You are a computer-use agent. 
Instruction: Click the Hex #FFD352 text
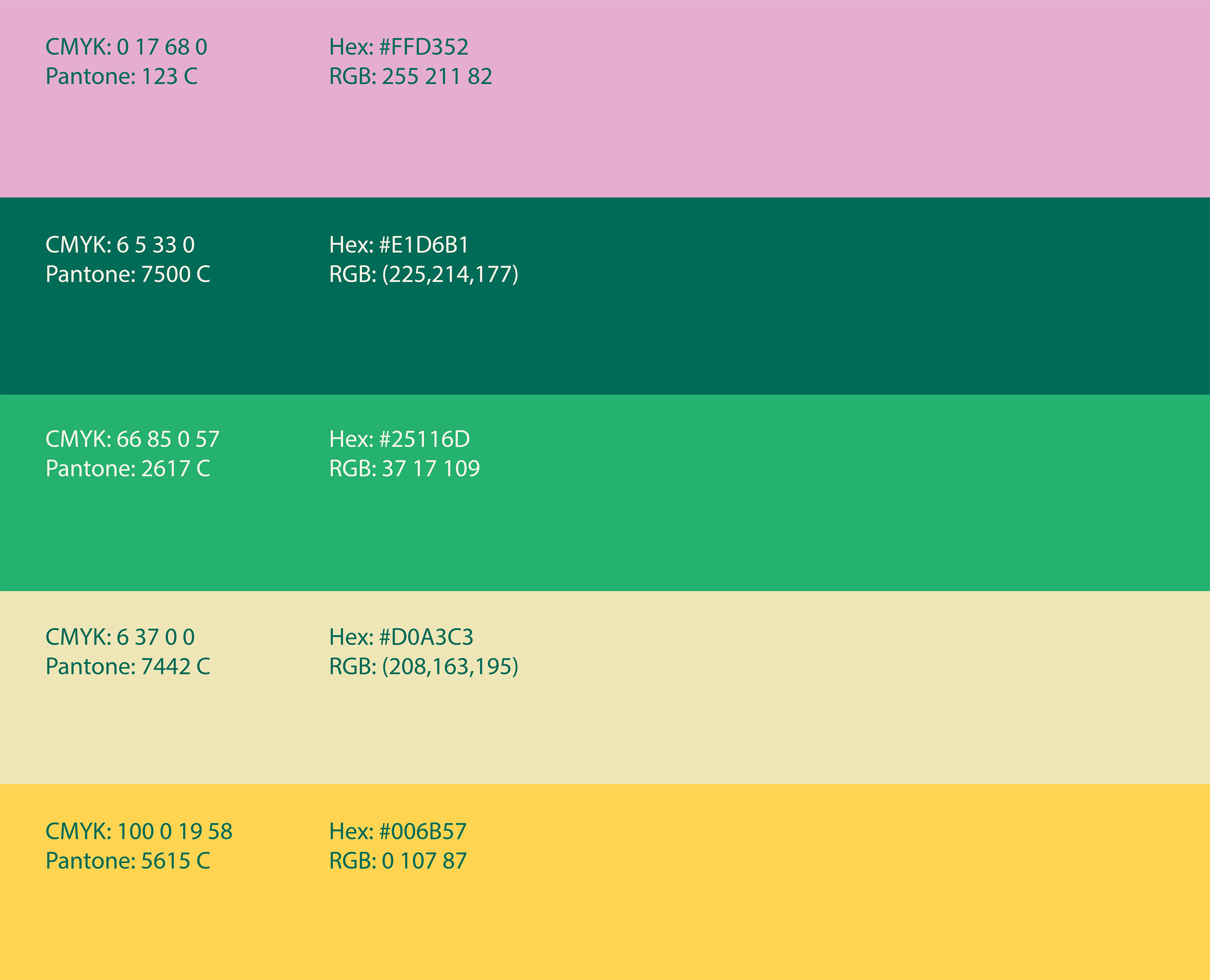tap(399, 47)
